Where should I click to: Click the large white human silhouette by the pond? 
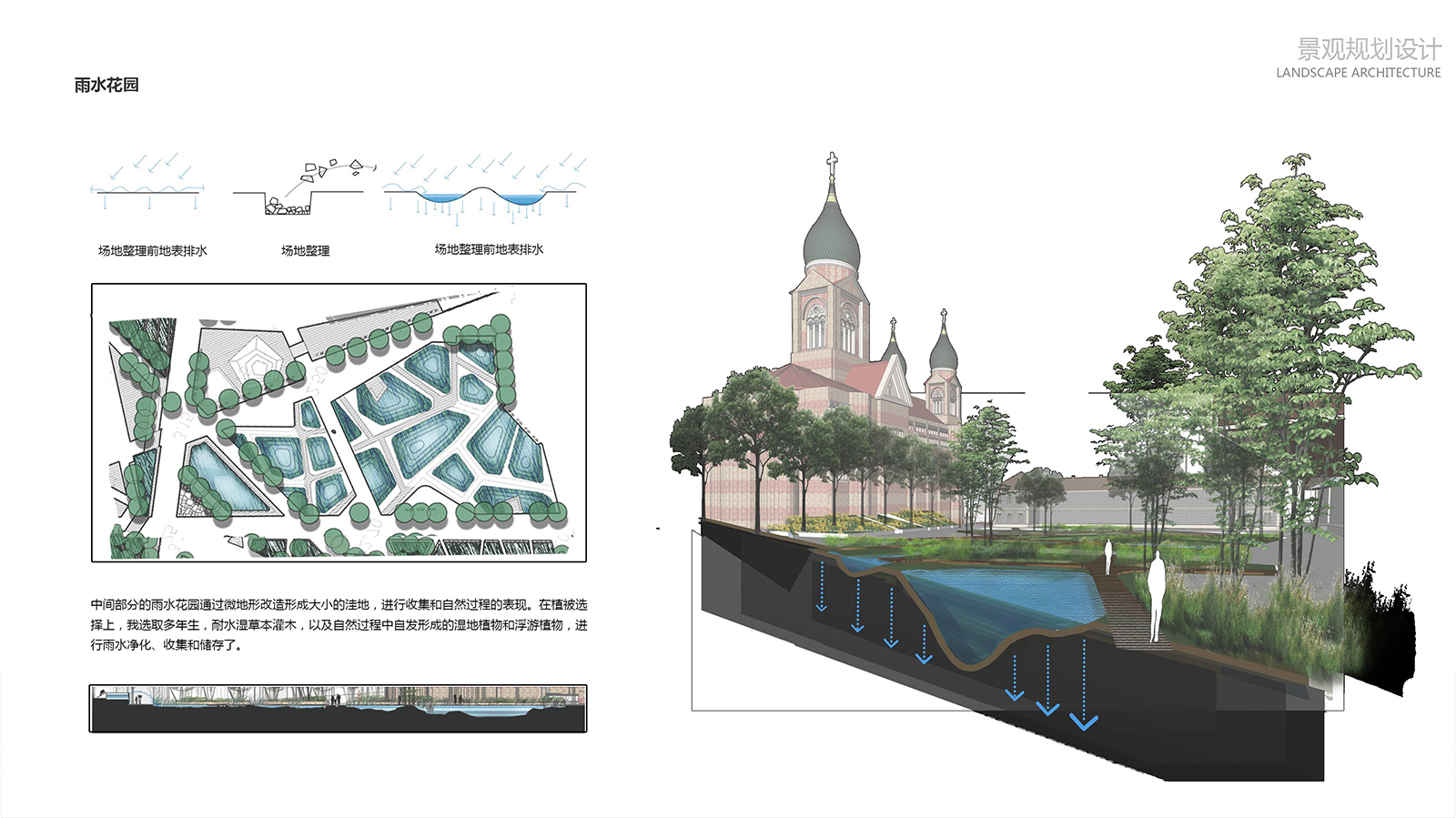1156,596
